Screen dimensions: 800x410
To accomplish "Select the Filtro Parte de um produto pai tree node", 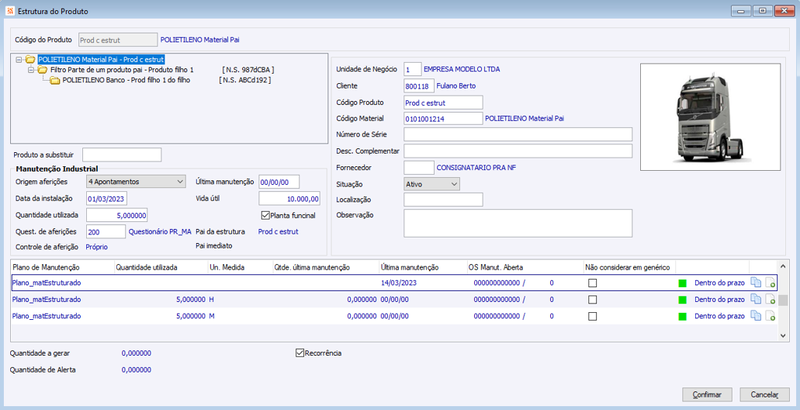I will click(x=122, y=70).
